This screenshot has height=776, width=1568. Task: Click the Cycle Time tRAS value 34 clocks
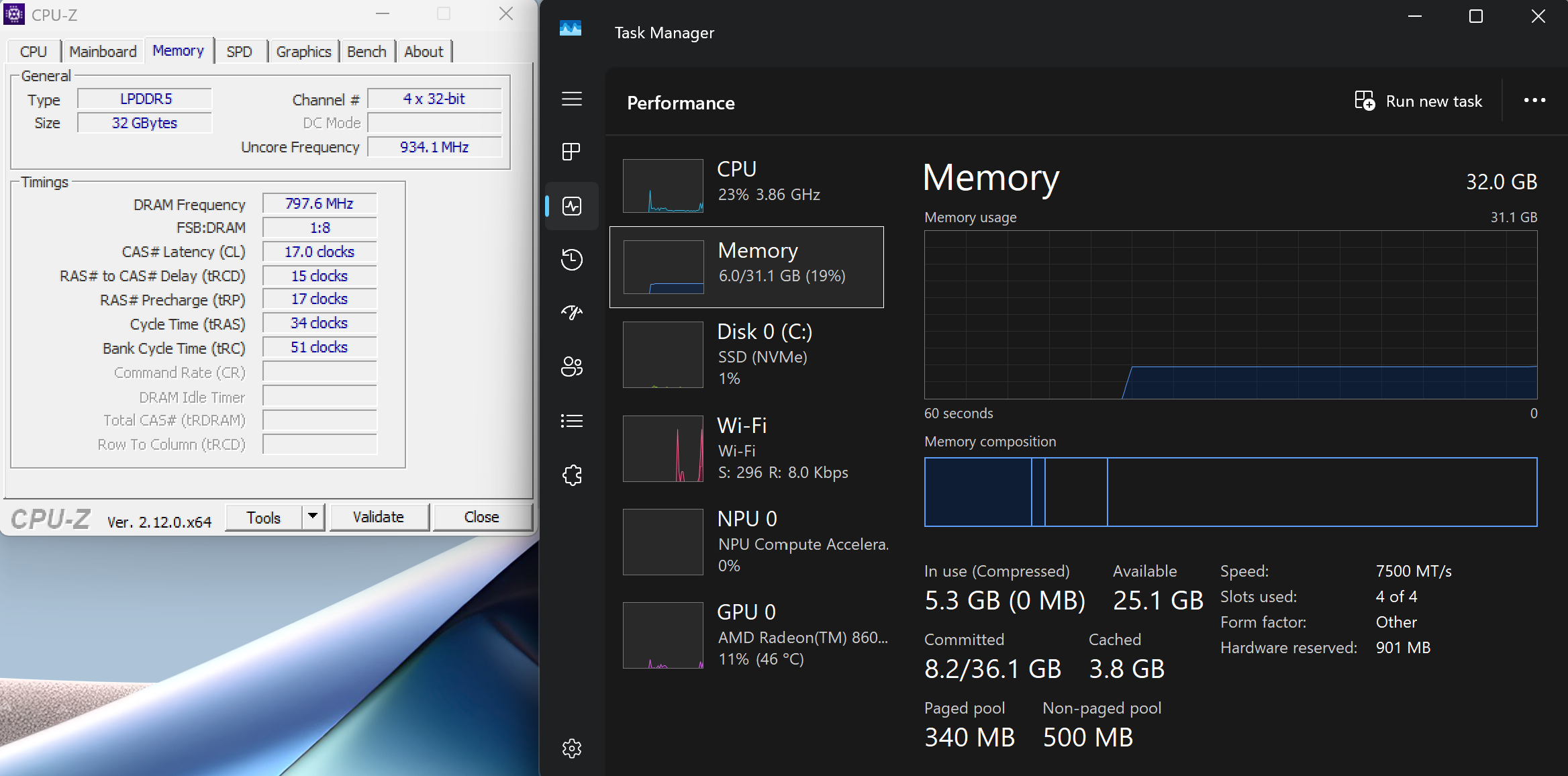click(x=320, y=323)
